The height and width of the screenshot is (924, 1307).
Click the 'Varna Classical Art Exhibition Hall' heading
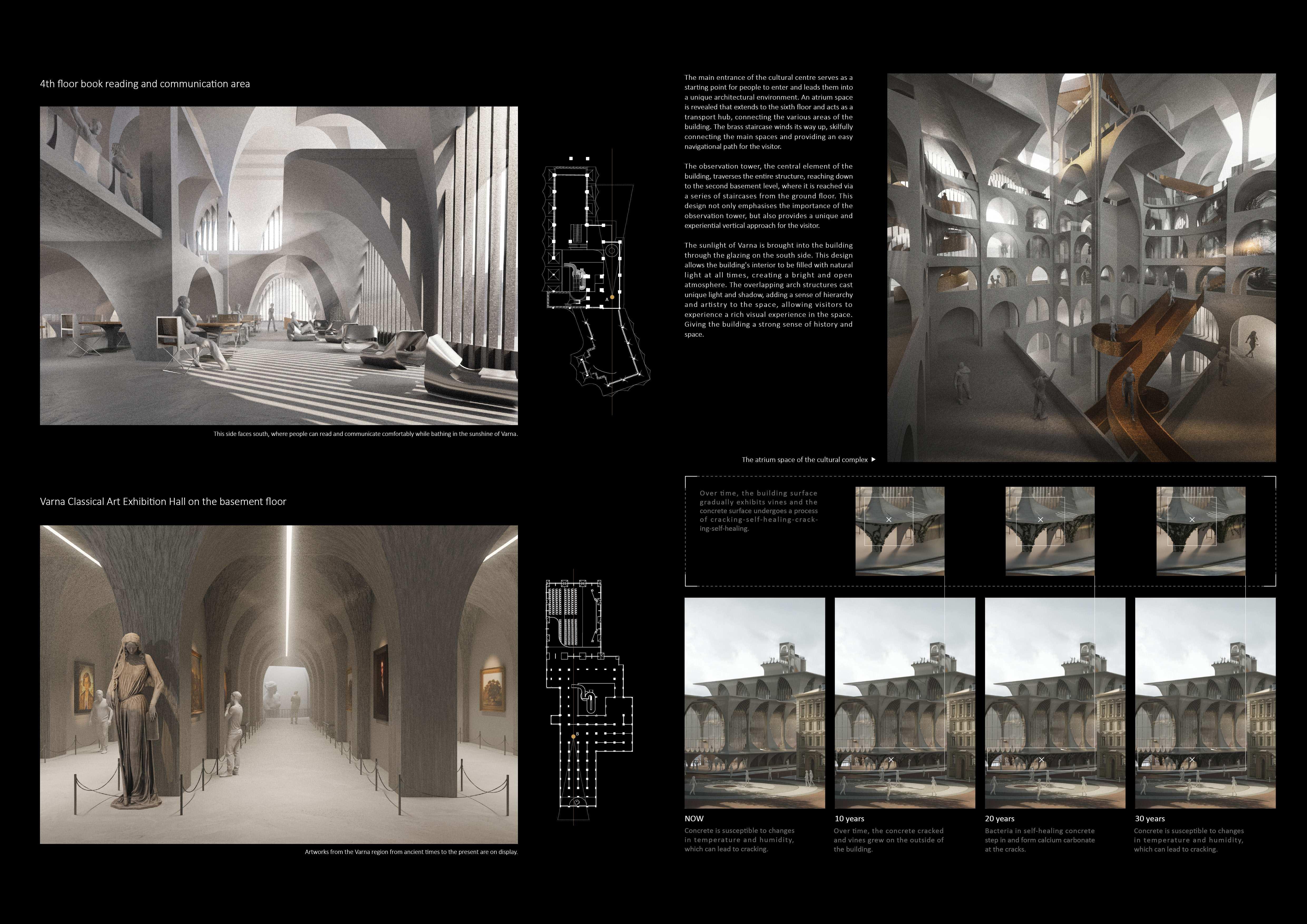pos(163,501)
